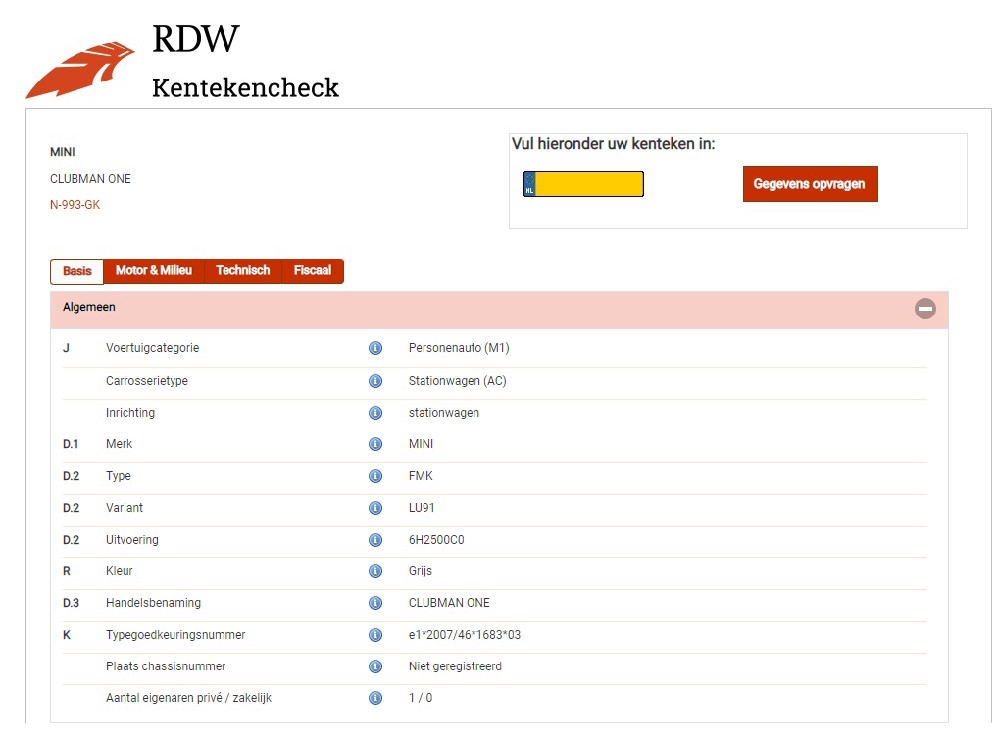Image resolution: width=997 pixels, height=747 pixels.
Task: Click the Voertuigcategorie label
Action: pyautogui.click(x=153, y=348)
